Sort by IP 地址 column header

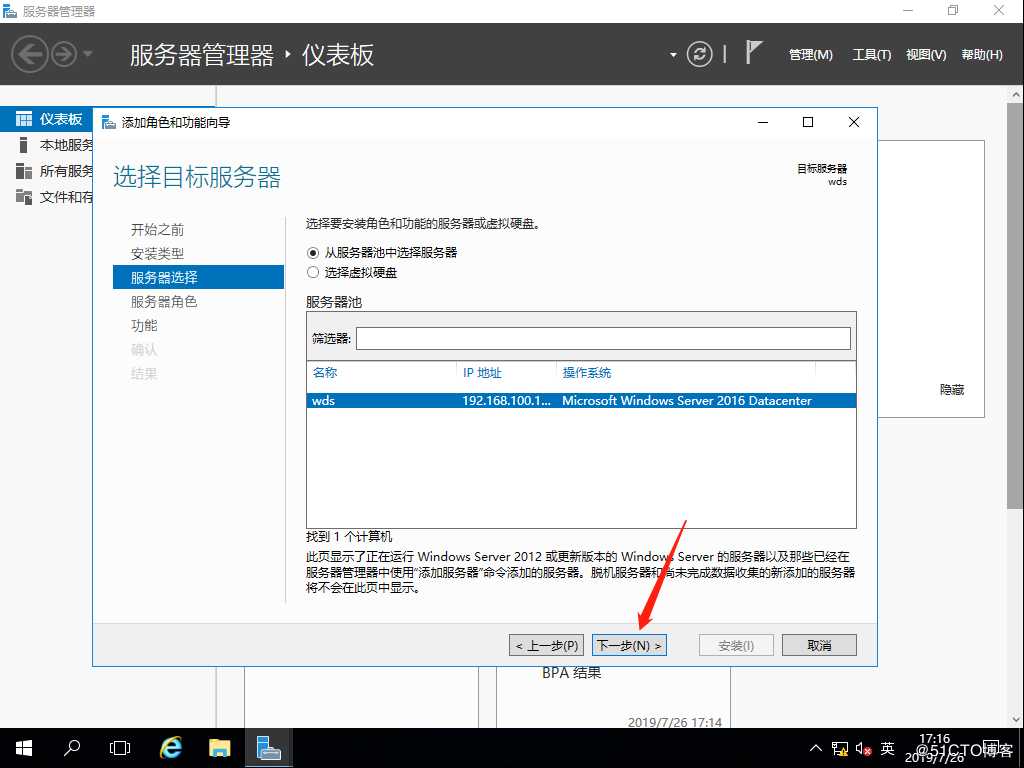point(482,373)
